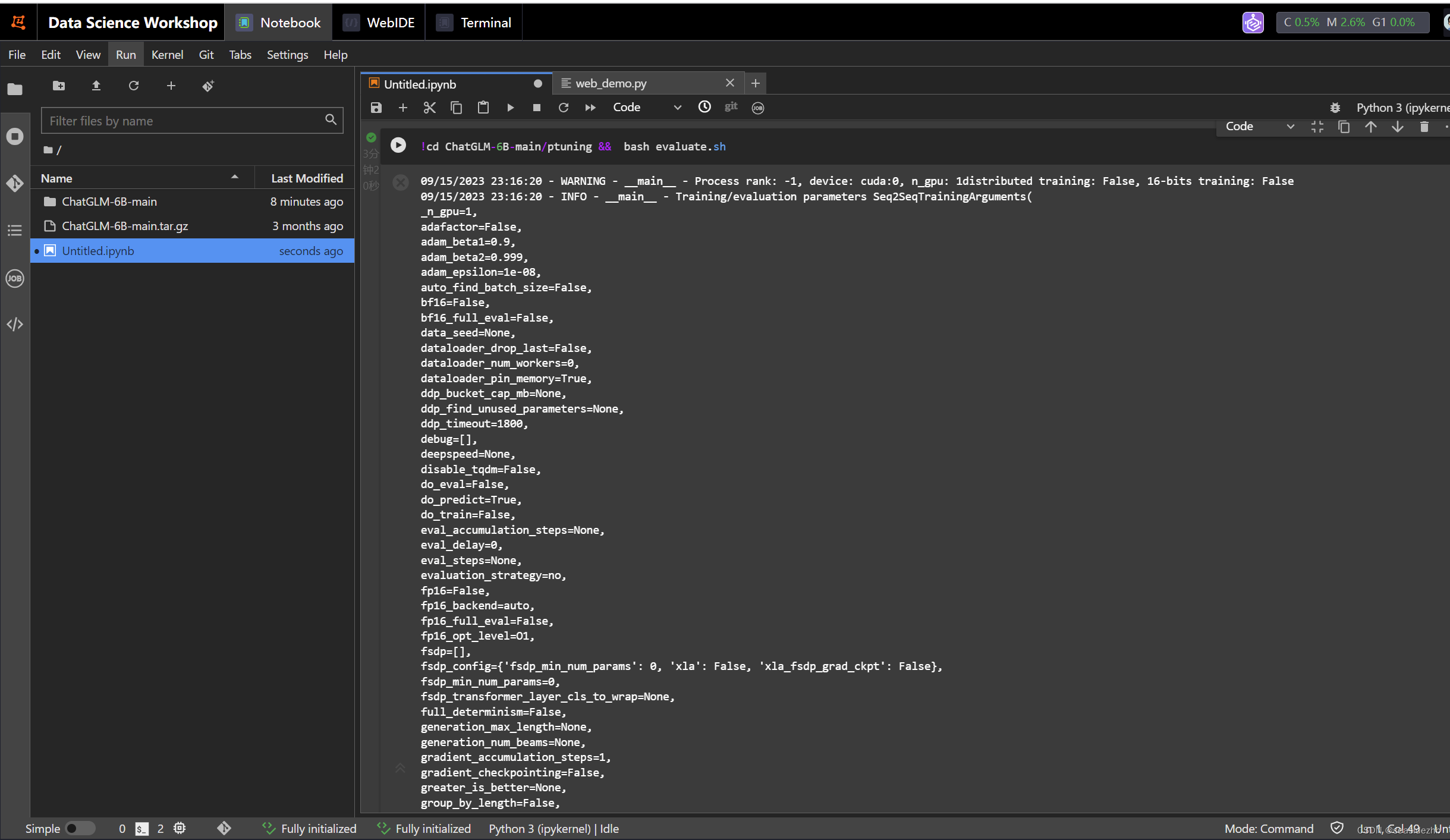The height and width of the screenshot is (840, 1450).
Task: Click the move cell down arrow icon
Action: coord(1398,127)
